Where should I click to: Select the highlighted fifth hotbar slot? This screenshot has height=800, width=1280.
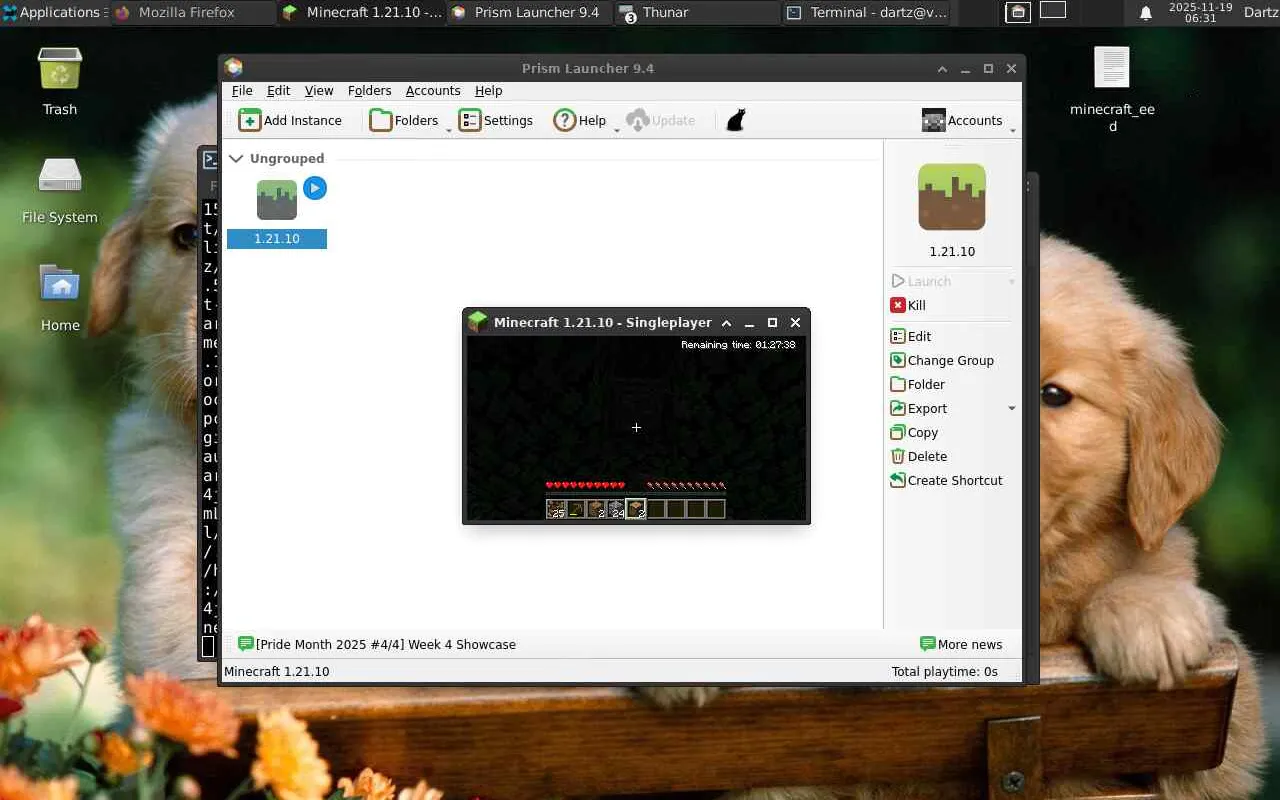click(x=636, y=509)
